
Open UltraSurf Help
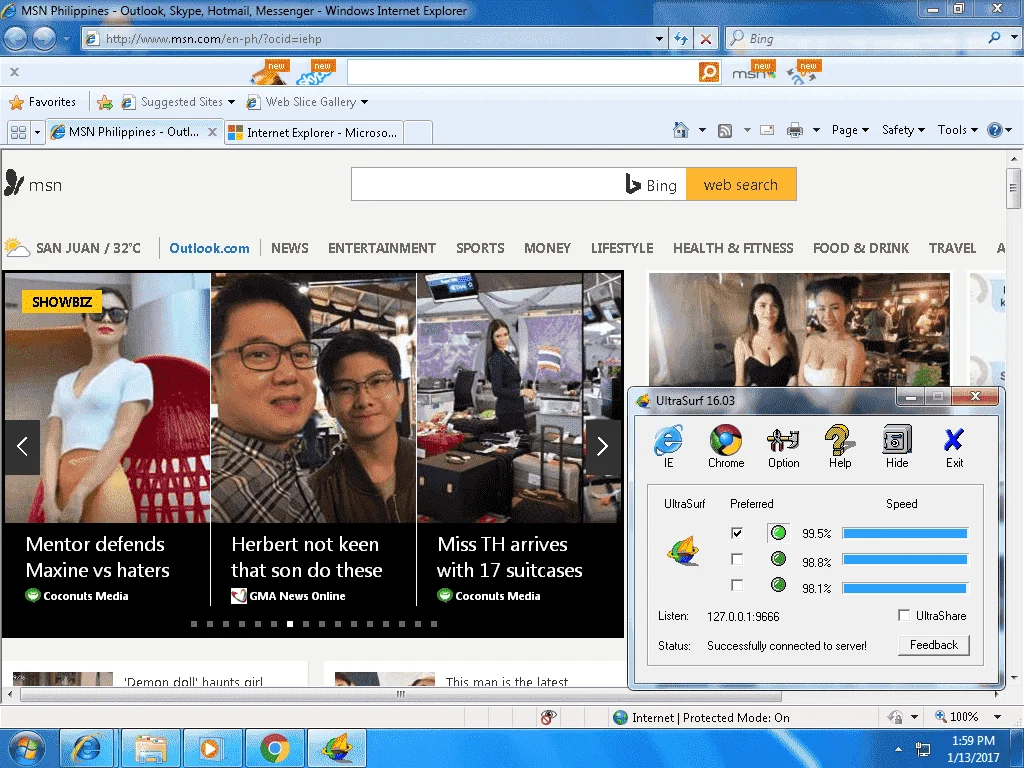click(x=840, y=447)
